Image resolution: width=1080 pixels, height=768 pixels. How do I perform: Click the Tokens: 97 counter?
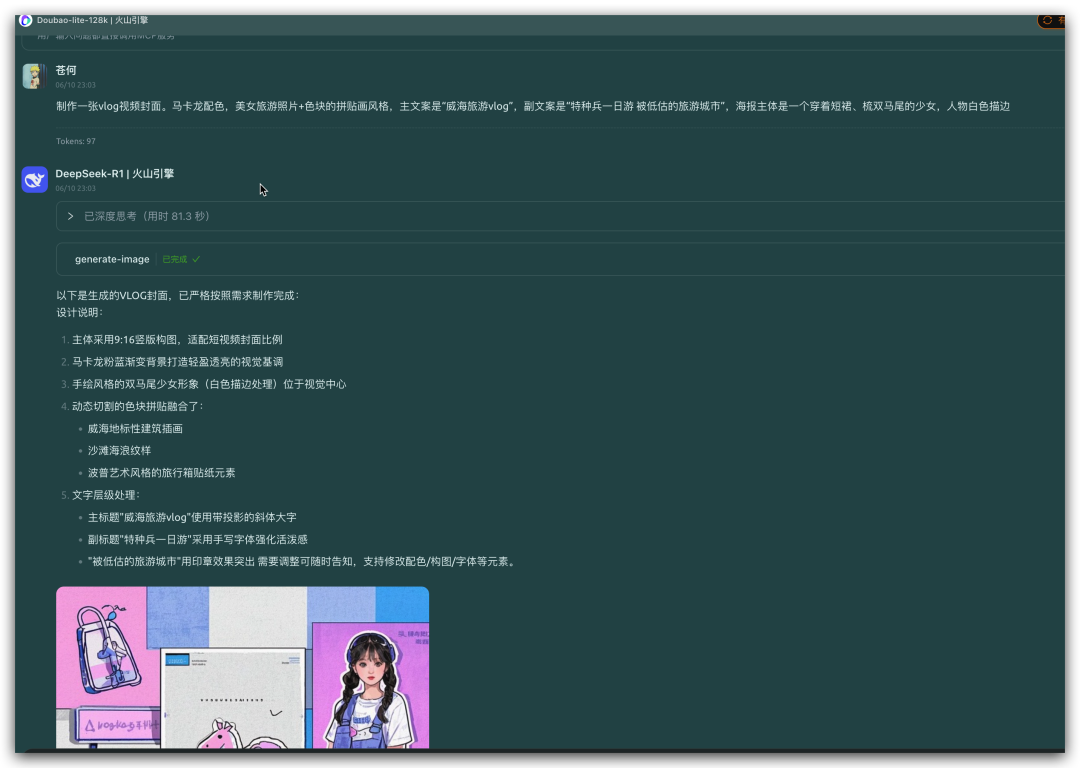76,141
